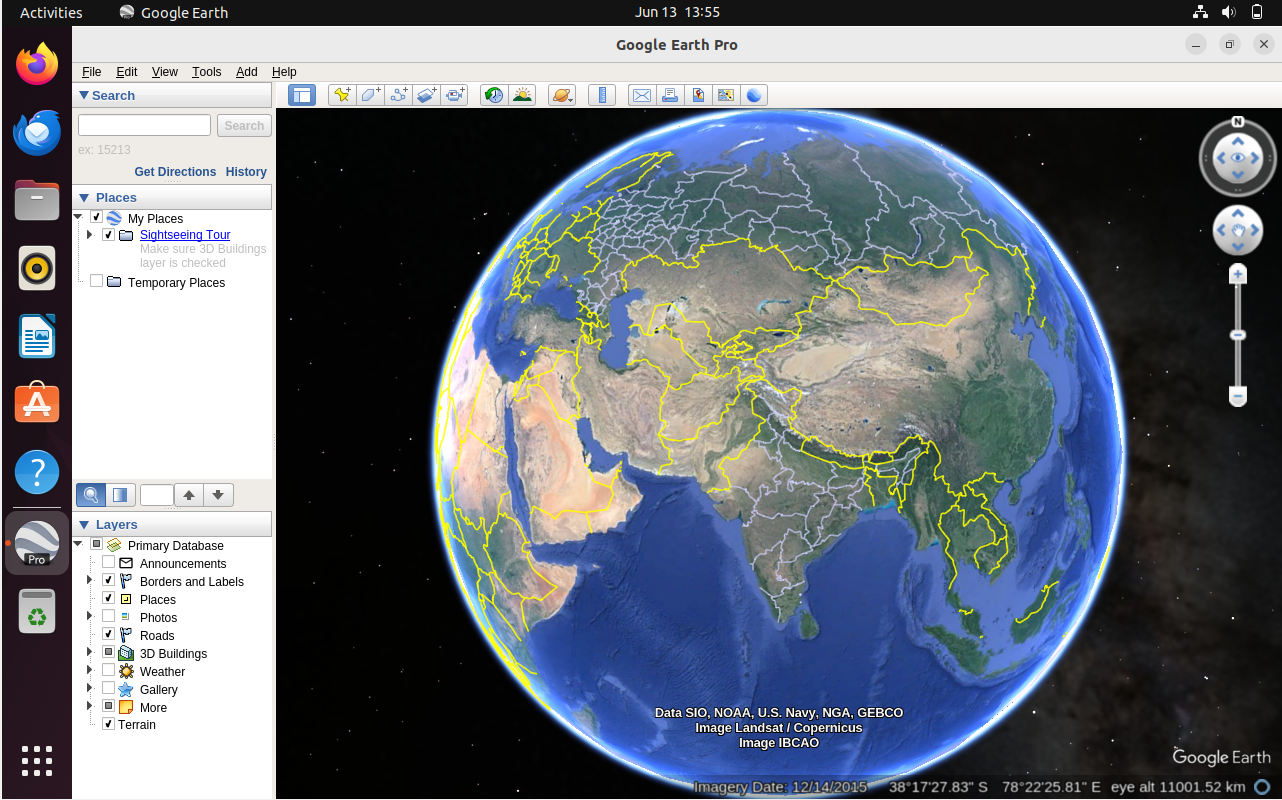Toggle the sidebar visibility toolbar button
The image size is (1282, 800).
(302, 95)
